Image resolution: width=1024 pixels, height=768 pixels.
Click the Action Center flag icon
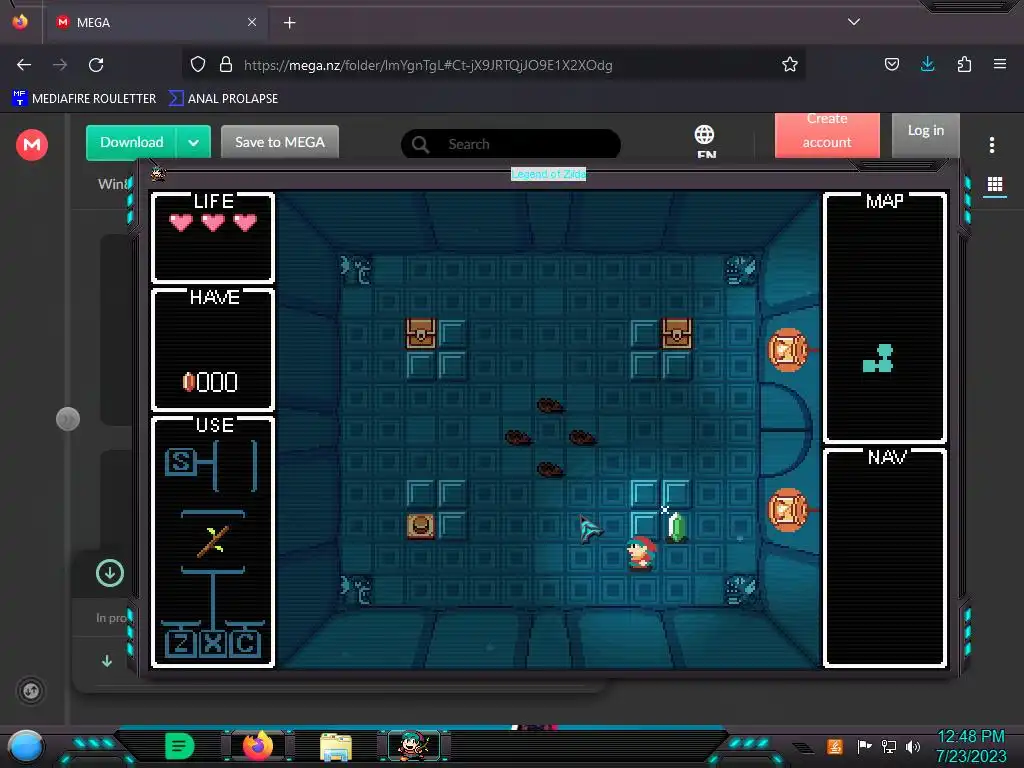click(865, 746)
